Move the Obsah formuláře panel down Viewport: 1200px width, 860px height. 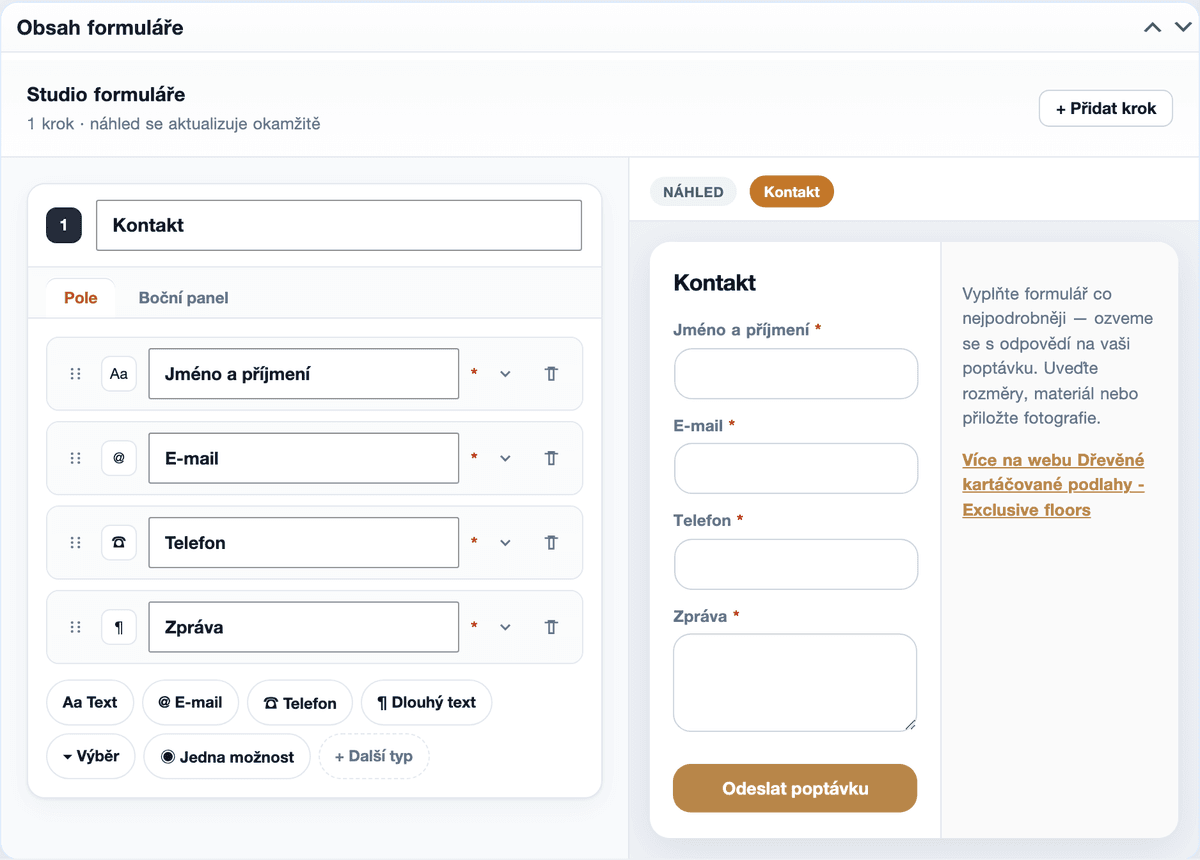tap(1183, 27)
